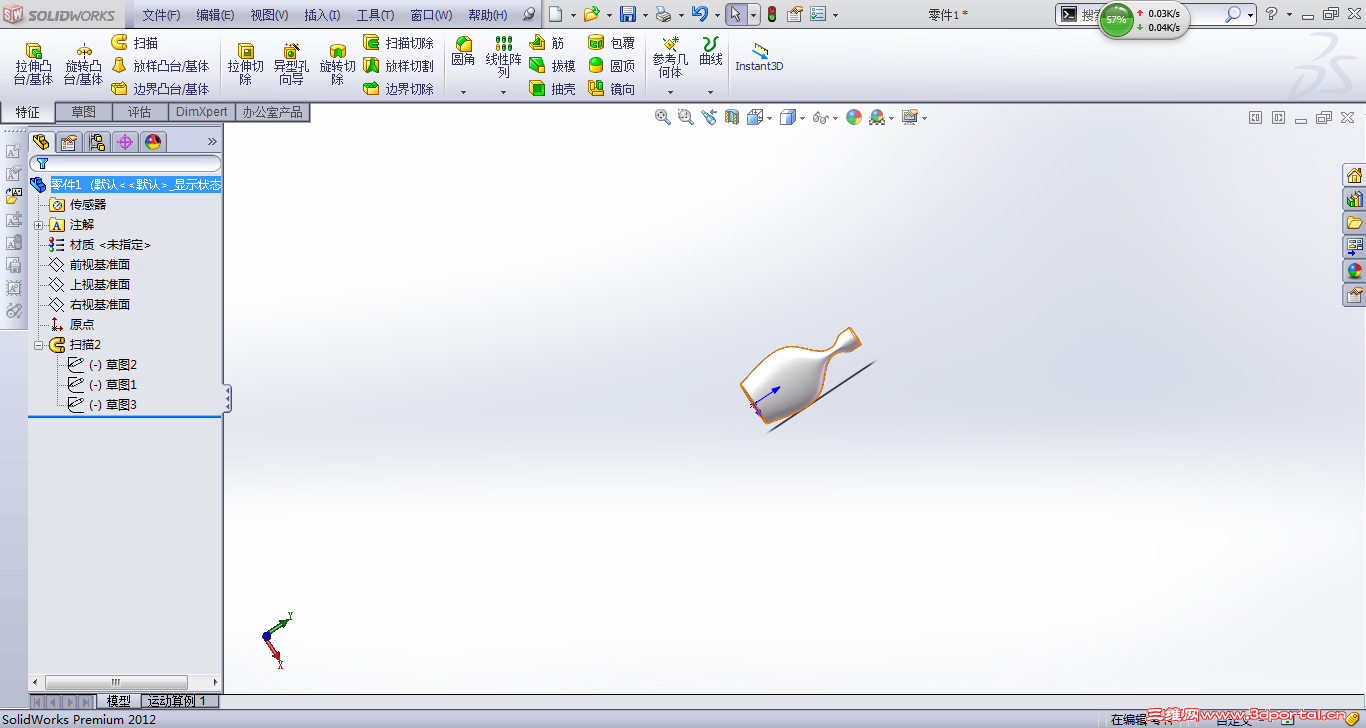Expand the 曲线 curves dropdown arrow
Image resolution: width=1366 pixels, height=728 pixels.
pyautogui.click(x=711, y=92)
